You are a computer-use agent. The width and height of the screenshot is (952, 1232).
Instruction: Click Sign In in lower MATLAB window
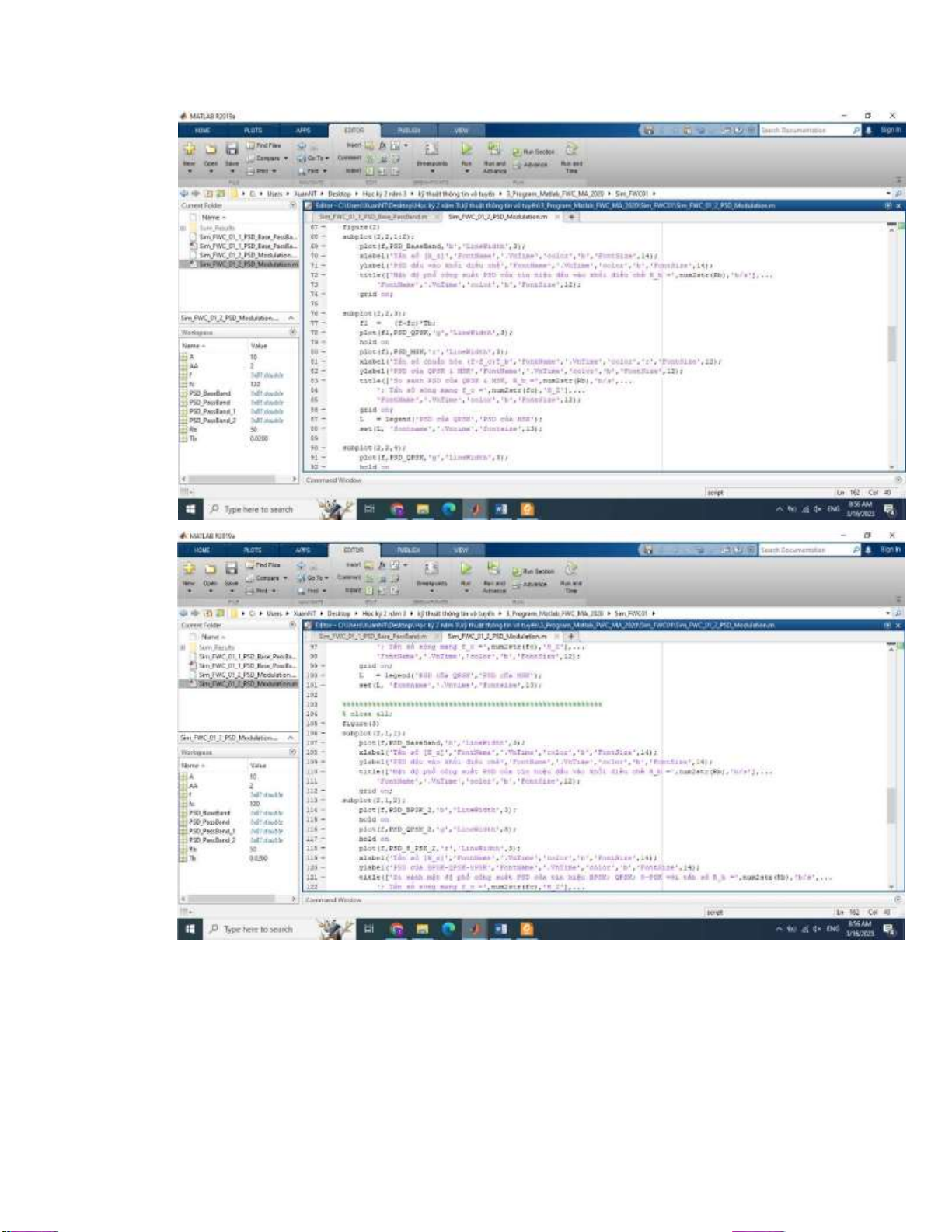(891, 550)
